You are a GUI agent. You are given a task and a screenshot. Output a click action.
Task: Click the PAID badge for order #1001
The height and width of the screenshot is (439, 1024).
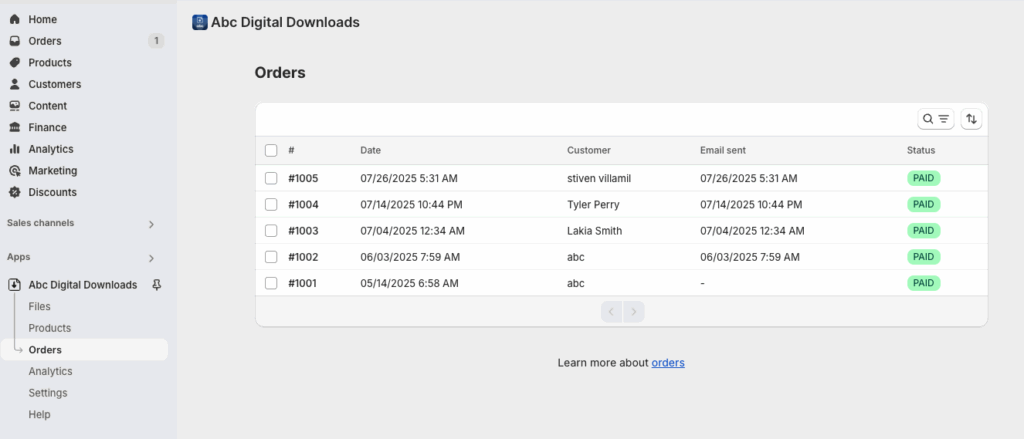point(923,283)
